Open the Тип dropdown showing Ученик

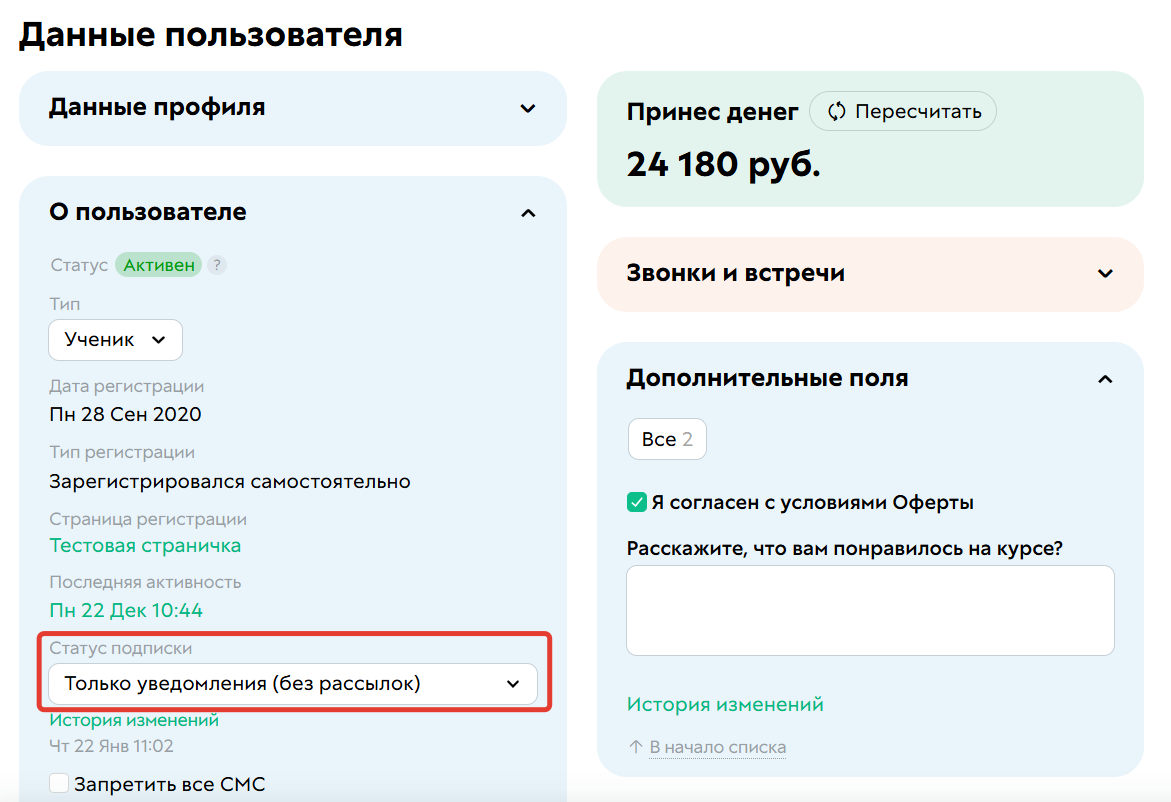pyautogui.click(x=114, y=339)
